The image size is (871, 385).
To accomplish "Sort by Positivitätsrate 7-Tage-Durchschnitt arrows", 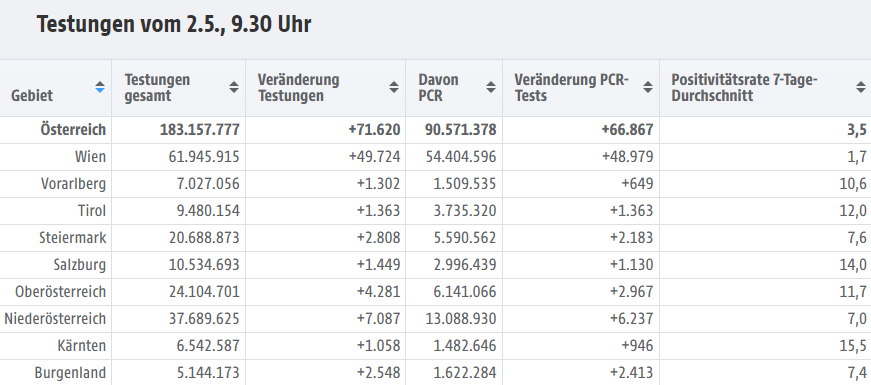I will (x=860, y=87).
